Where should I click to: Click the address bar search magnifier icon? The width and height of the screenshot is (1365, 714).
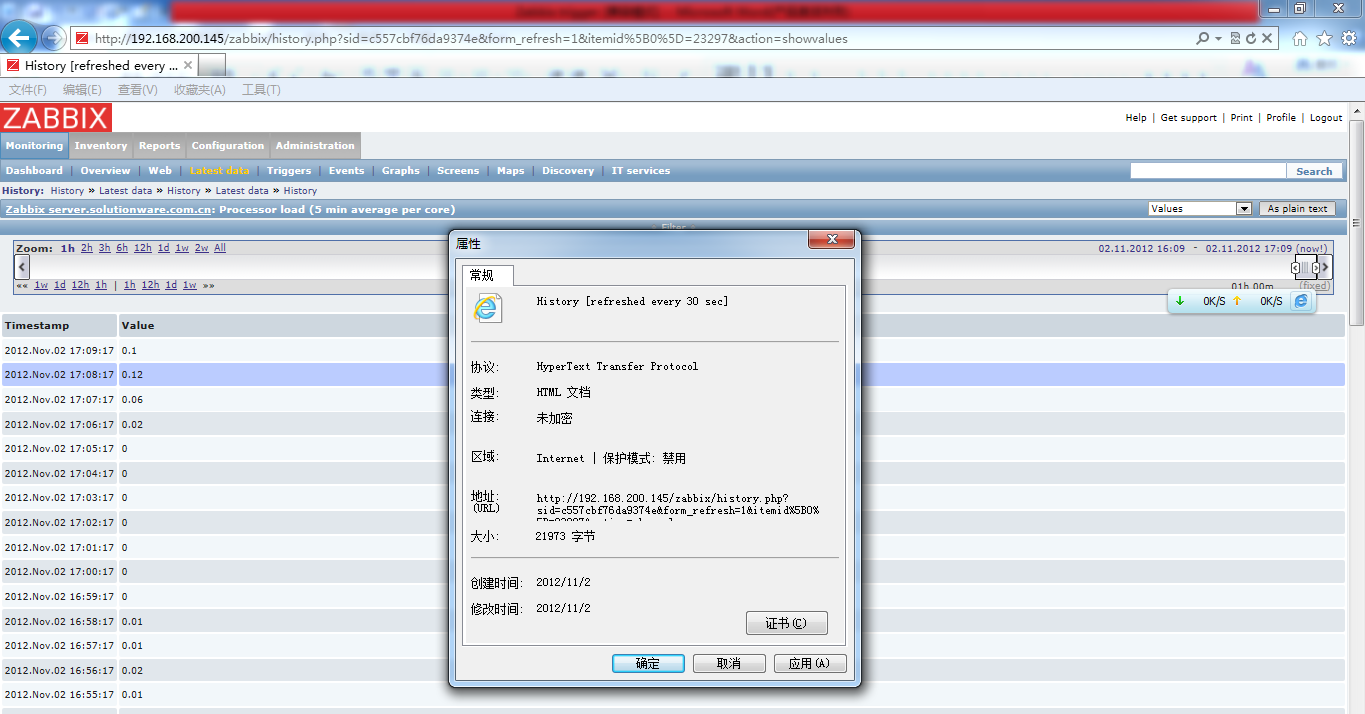[1203, 38]
